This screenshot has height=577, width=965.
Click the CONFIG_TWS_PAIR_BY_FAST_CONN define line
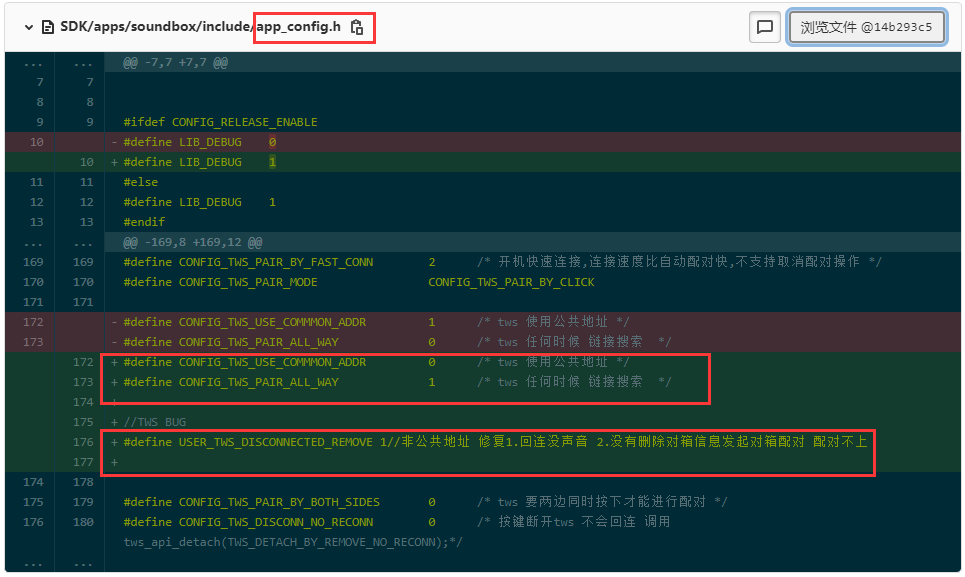(x=502, y=262)
